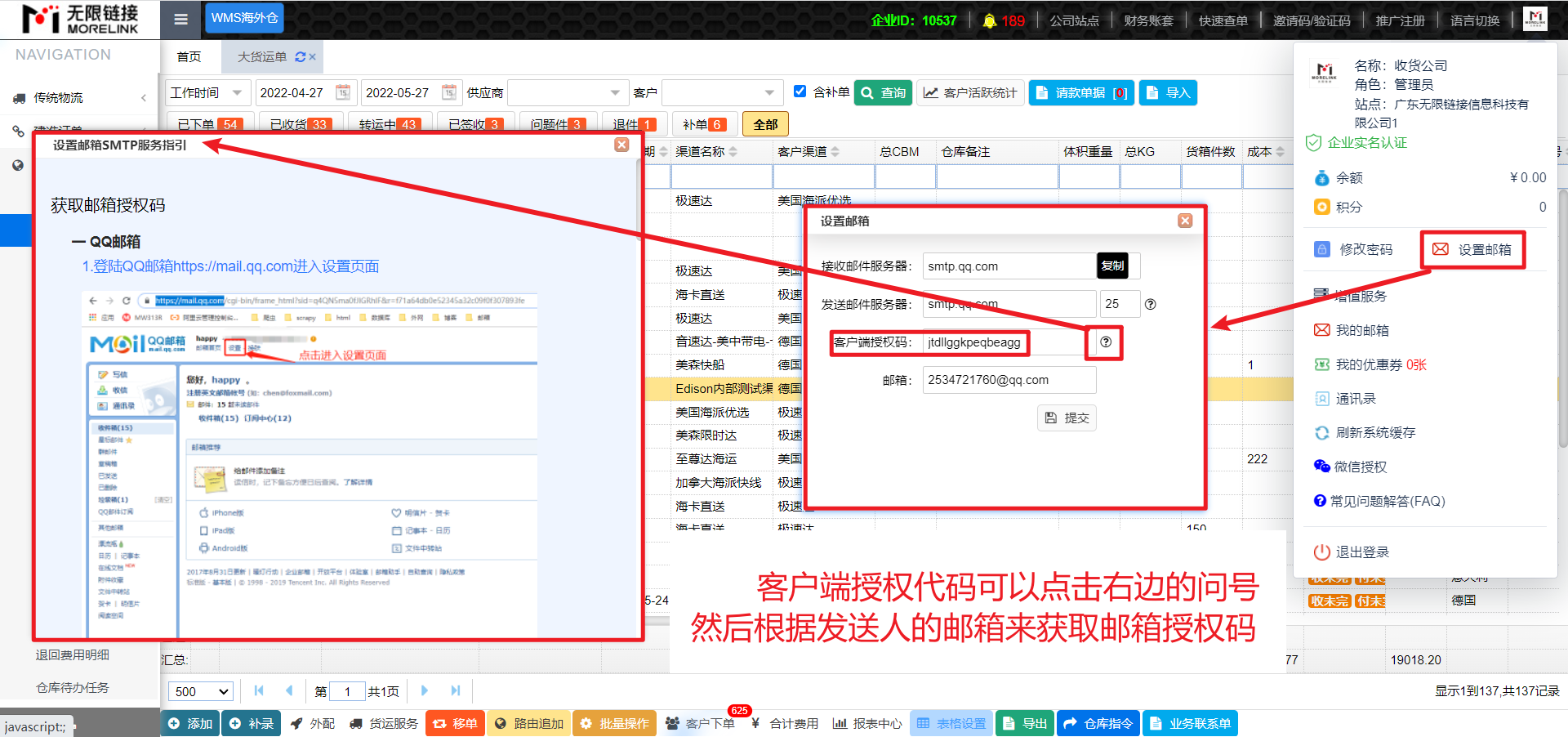1568x737 pixels.
Task: Uncheck the 含补单 checkbox
Action: pos(800,92)
